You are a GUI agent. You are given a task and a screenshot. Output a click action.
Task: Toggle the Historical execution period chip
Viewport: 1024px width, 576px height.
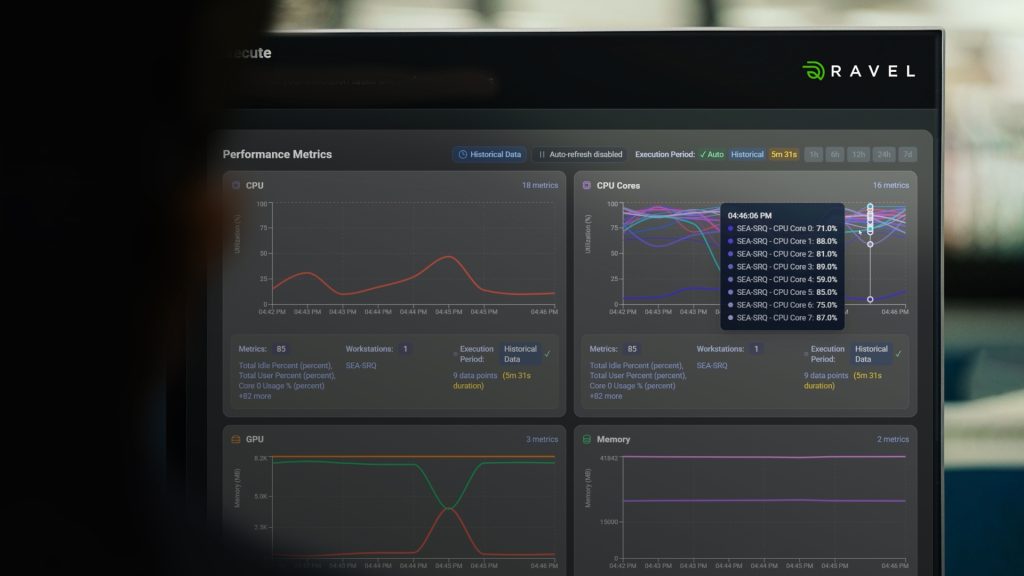(747, 155)
